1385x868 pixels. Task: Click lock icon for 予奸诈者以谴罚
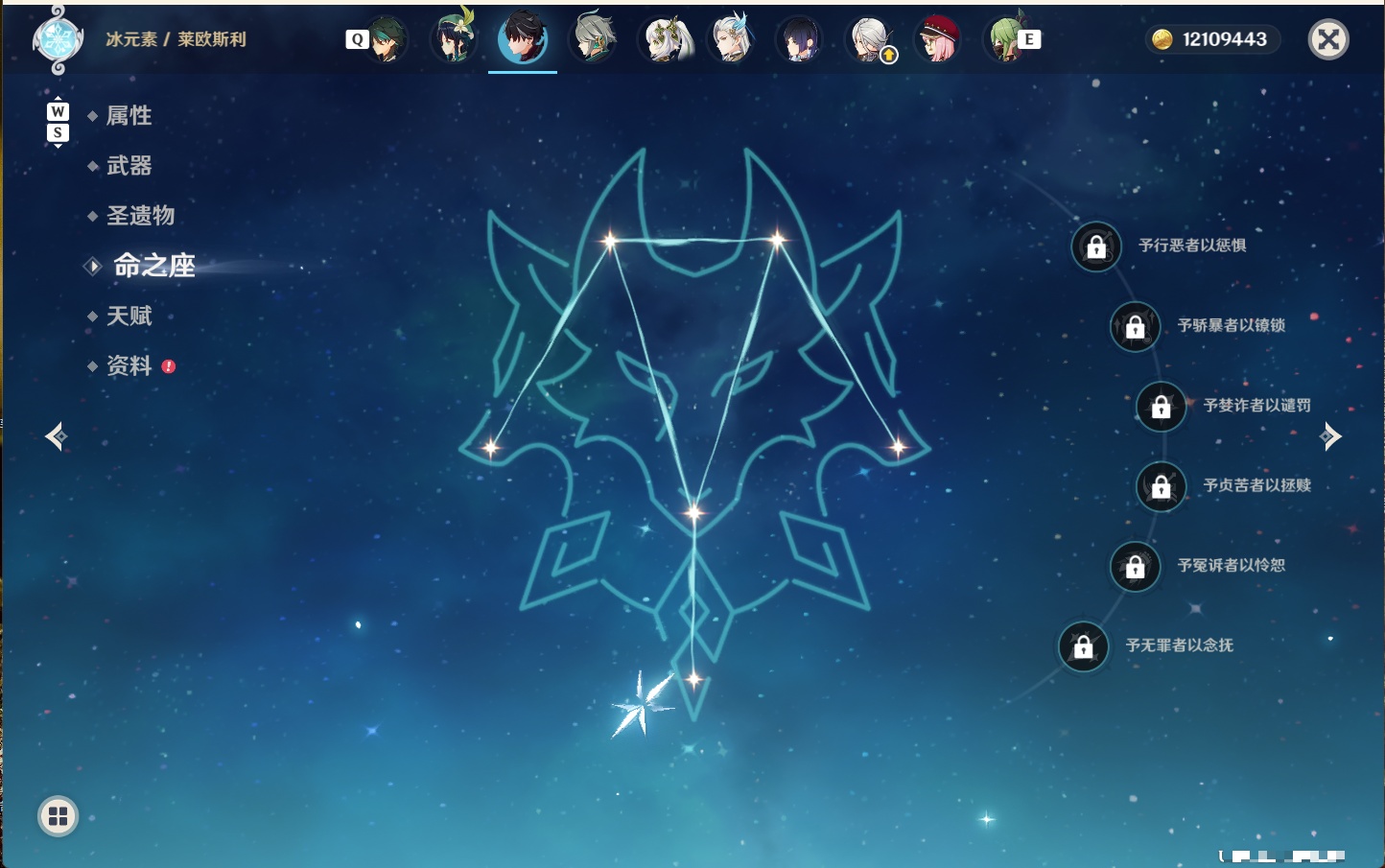tap(1162, 407)
